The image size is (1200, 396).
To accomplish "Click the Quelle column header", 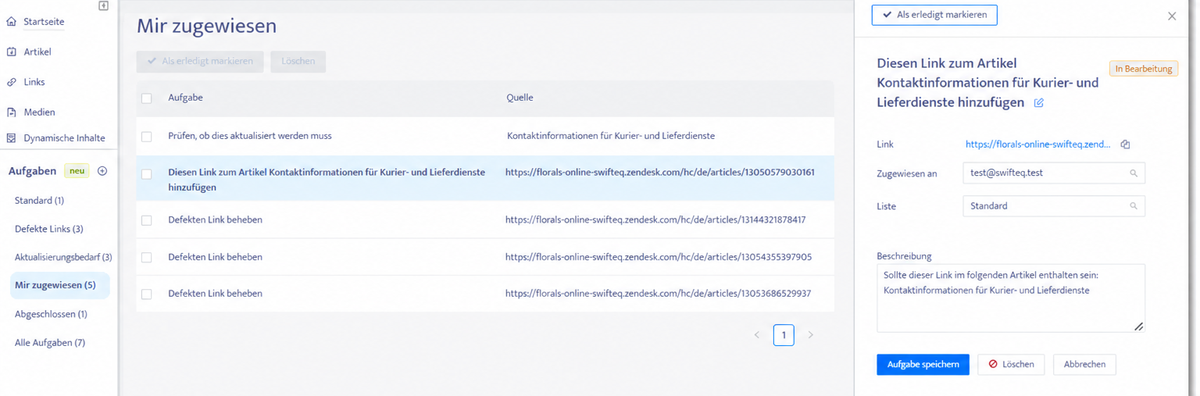I will click(x=520, y=98).
